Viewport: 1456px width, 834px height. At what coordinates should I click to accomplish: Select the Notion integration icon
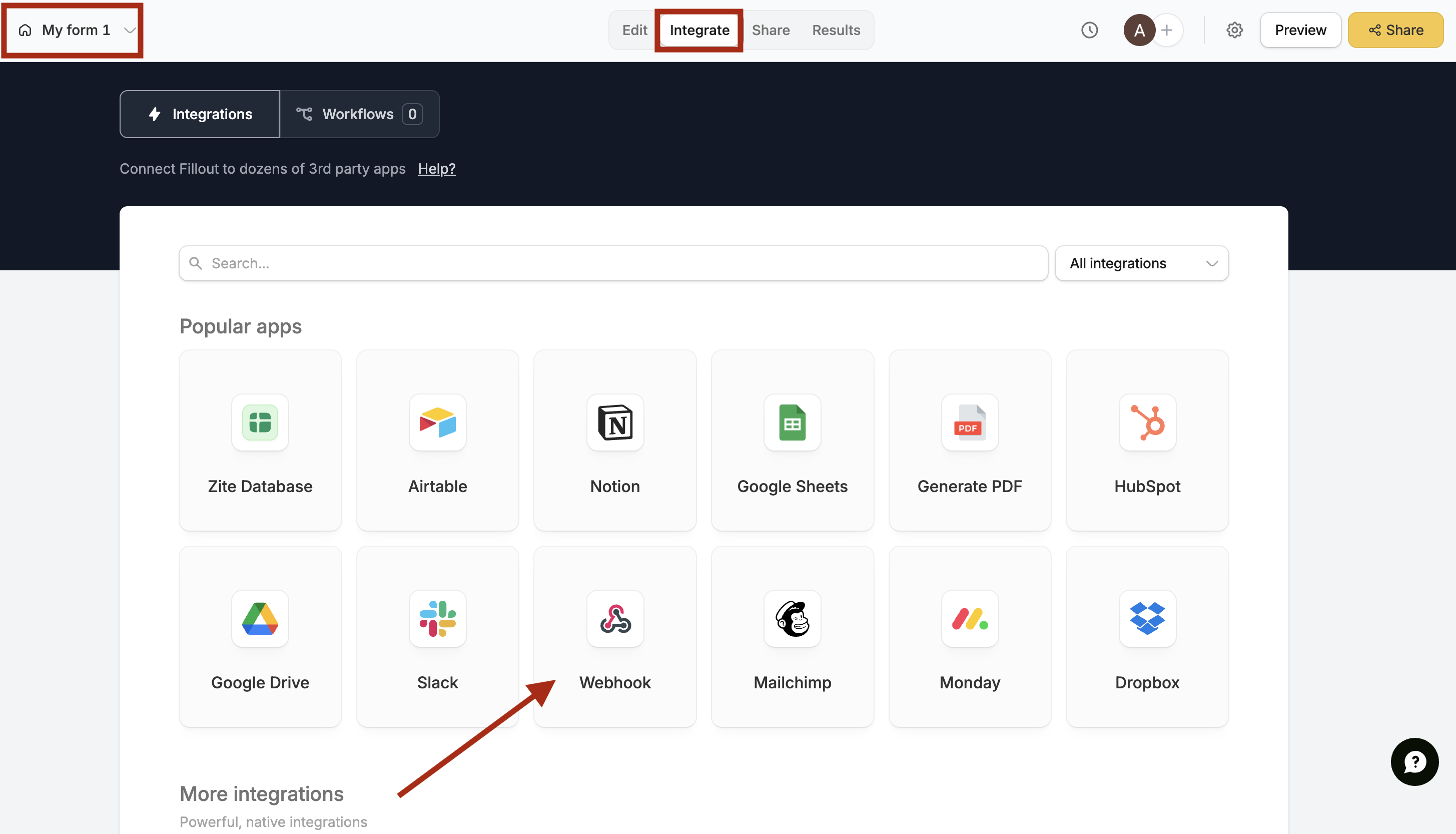(x=615, y=423)
